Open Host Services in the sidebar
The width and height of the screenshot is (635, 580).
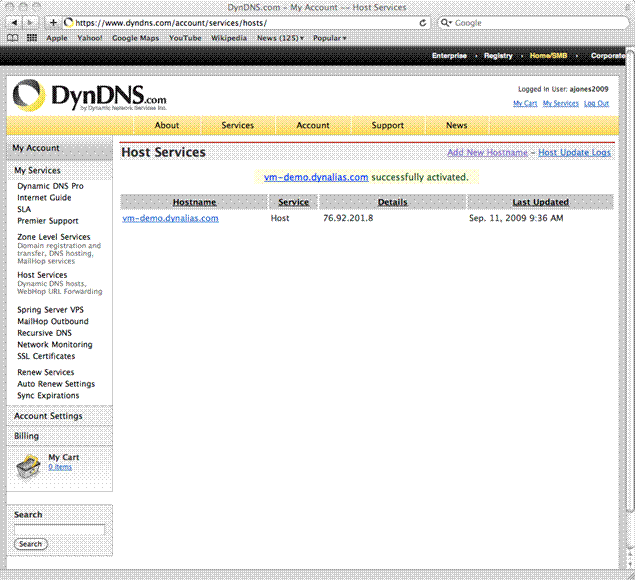pyautogui.click(x=42, y=275)
